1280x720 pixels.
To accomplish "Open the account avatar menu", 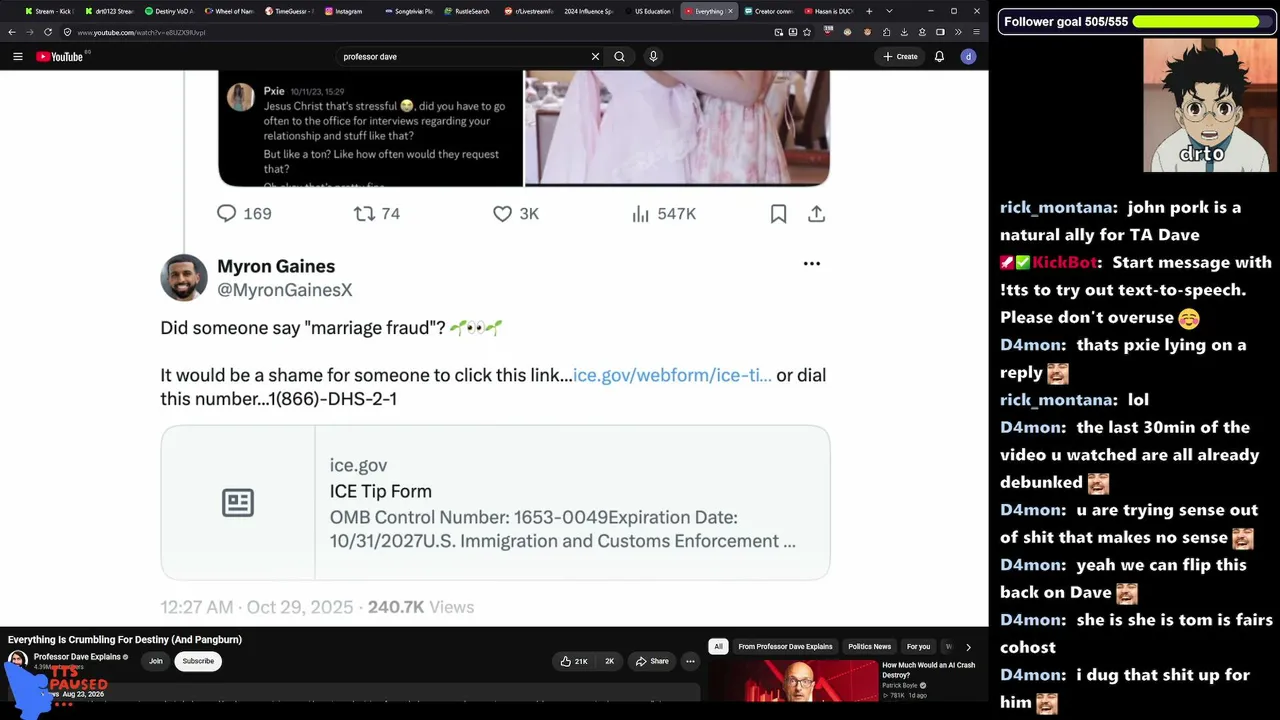I will [x=968, y=57].
